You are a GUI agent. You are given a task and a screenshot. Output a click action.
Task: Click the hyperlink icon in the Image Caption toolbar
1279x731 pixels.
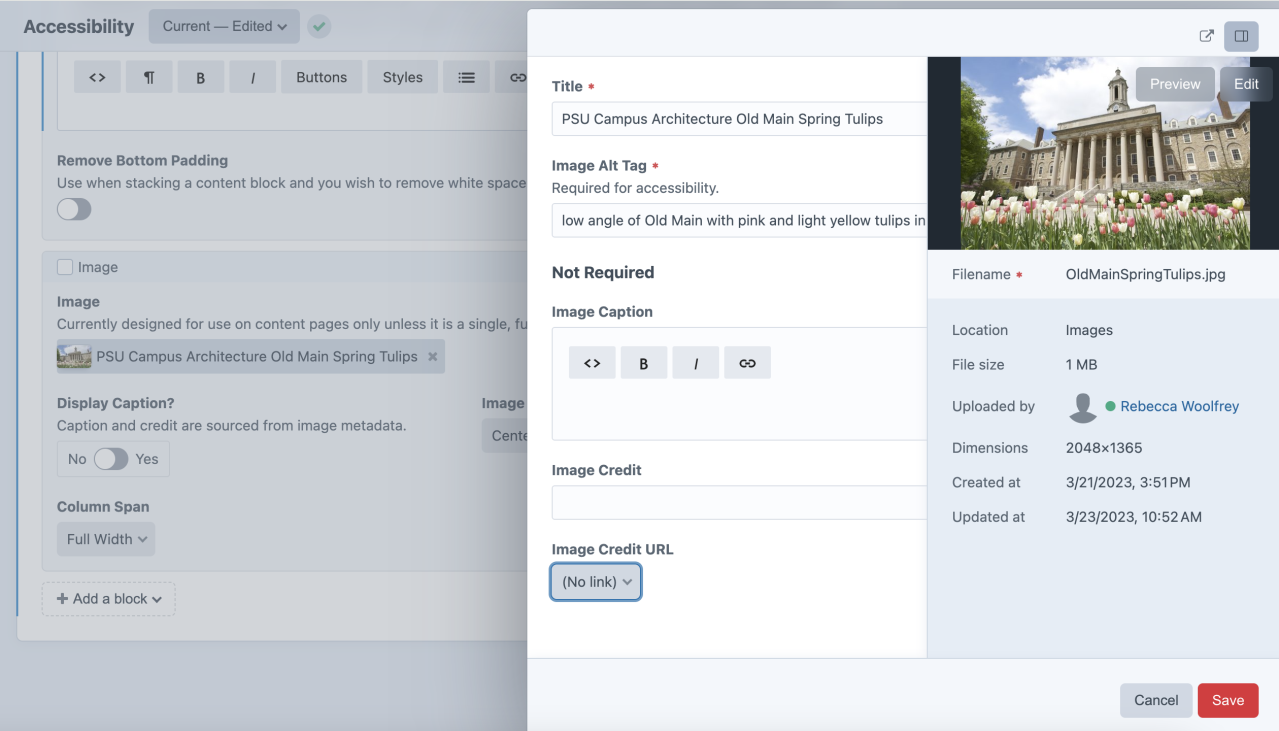pos(748,362)
